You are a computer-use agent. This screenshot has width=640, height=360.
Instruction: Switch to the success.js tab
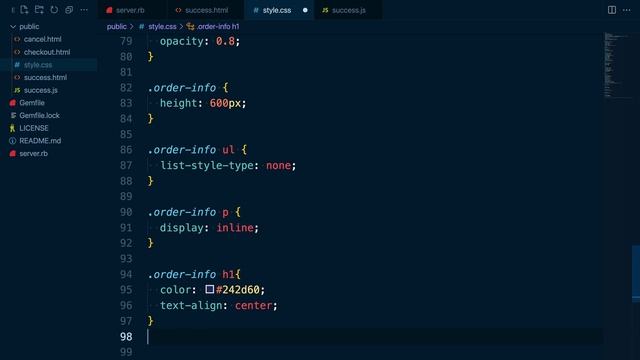pos(349,10)
